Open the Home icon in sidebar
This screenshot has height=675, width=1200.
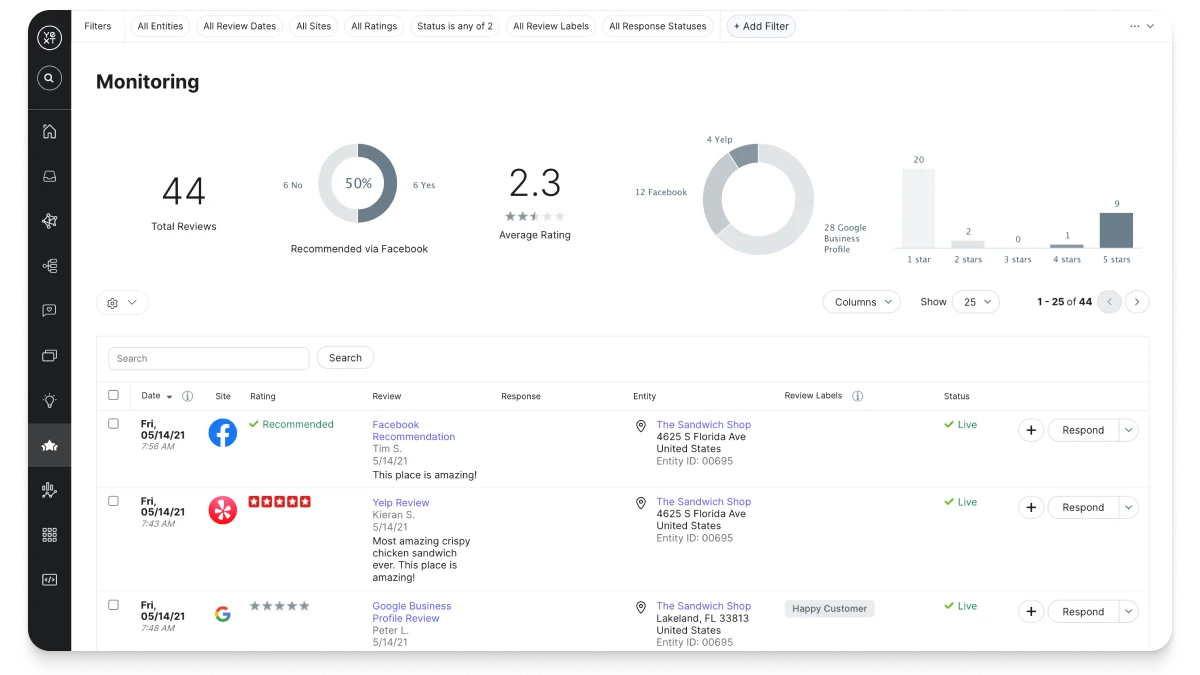pos(49,131)
